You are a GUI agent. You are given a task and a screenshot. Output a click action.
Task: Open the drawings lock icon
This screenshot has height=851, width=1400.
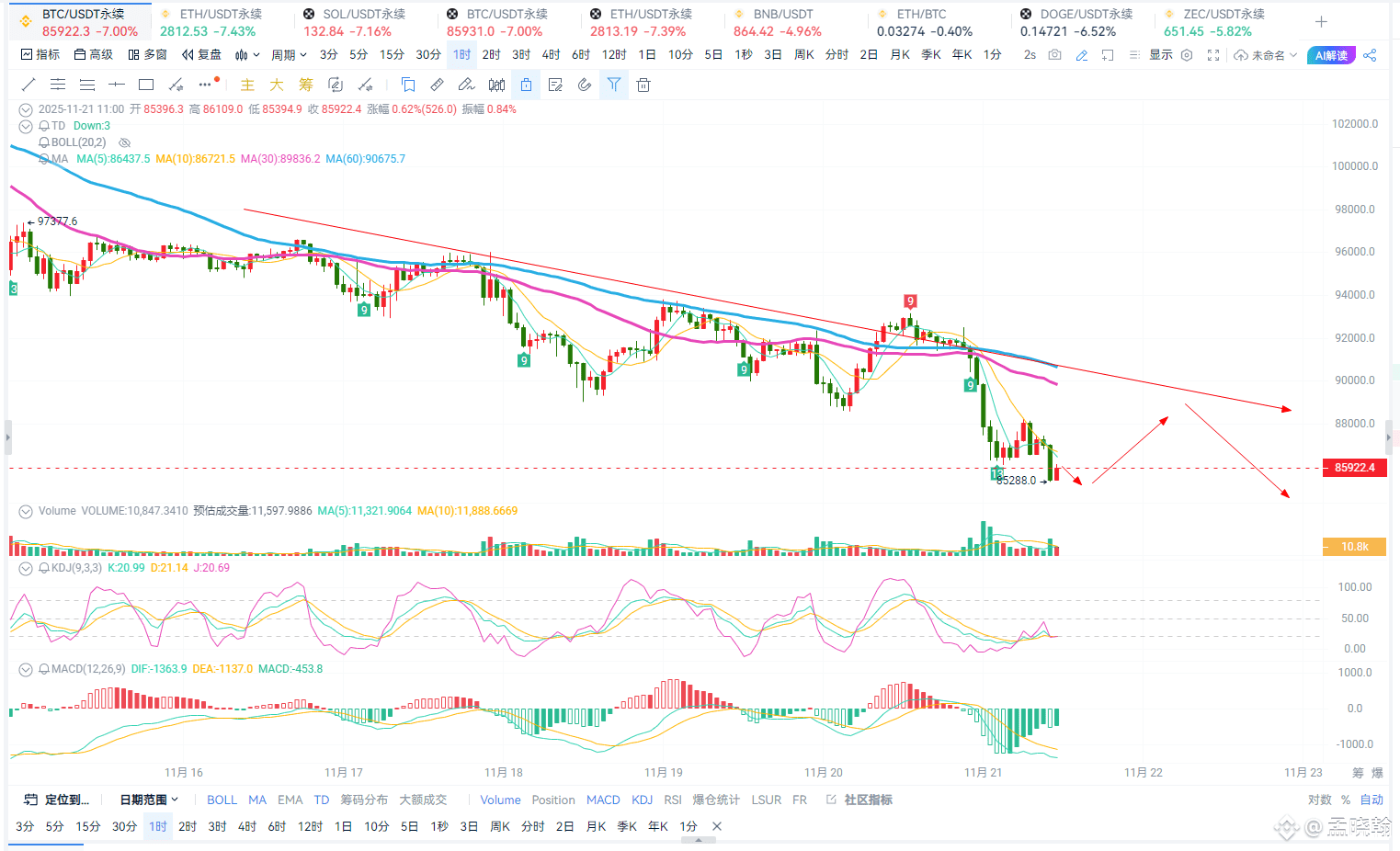click(525, 84)
